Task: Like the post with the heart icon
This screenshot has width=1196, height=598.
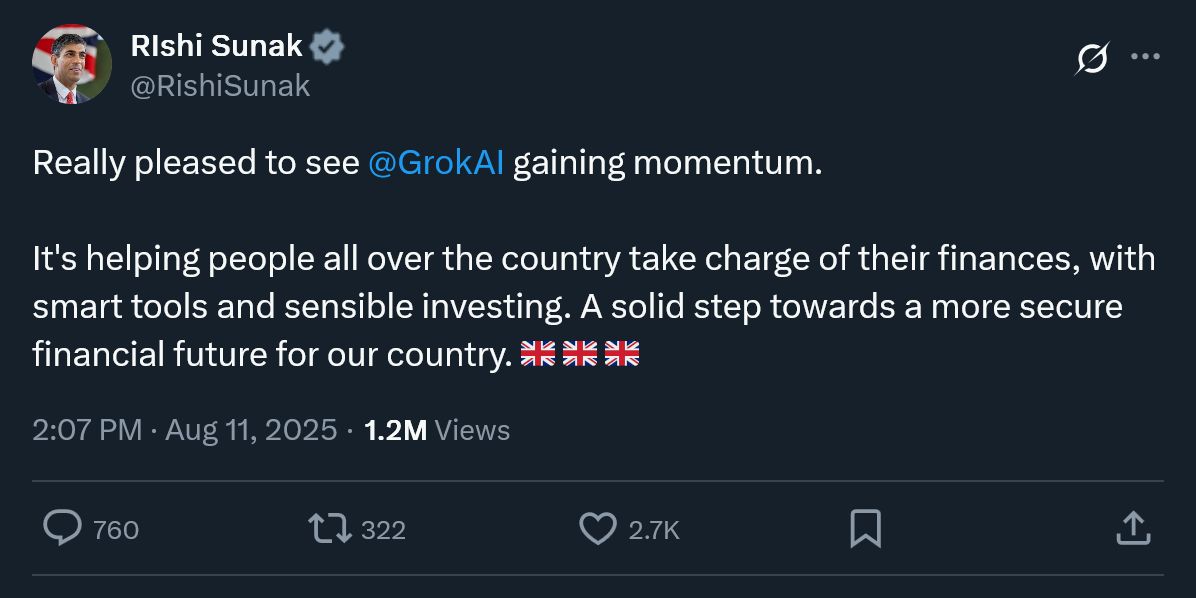Action: pos(598,528)
